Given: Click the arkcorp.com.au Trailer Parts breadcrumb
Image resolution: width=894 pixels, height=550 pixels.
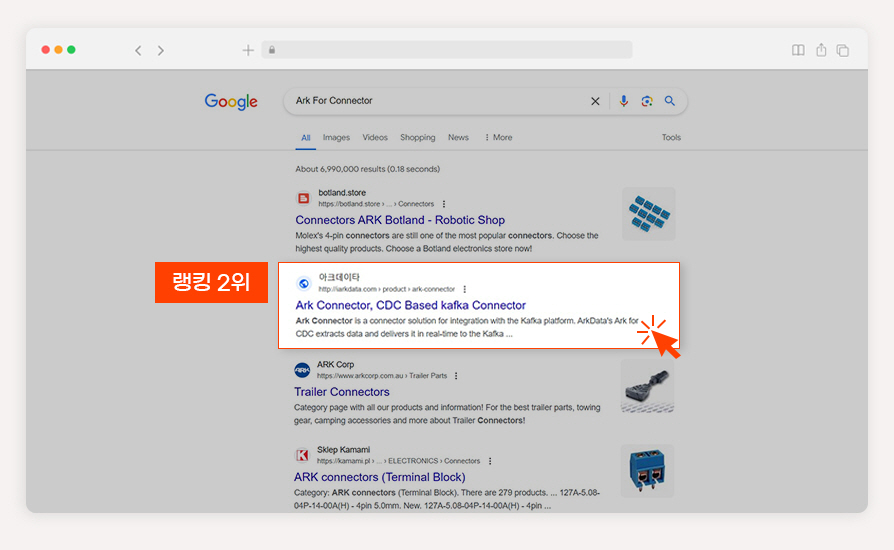Looking at the screenshot, I should [x=382, y=376].
